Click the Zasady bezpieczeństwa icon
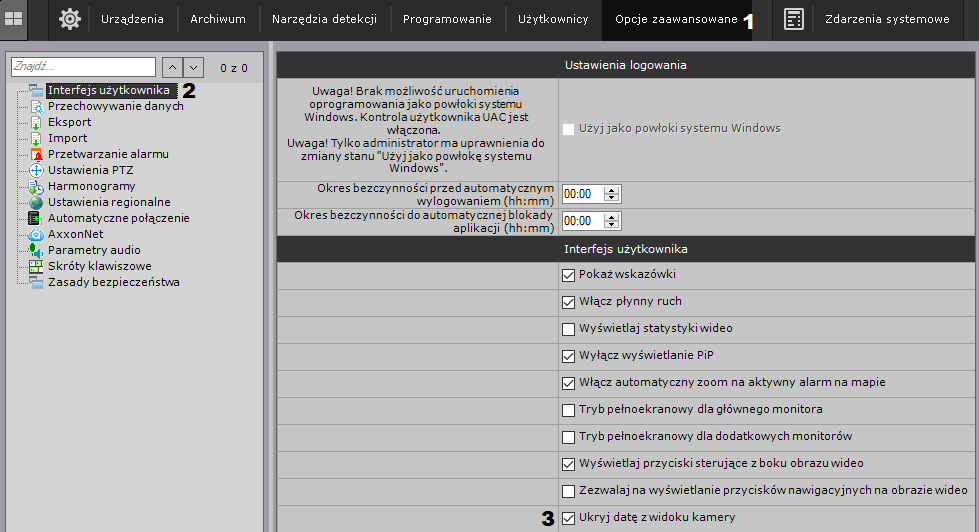The height and width of the screenshot is (532, 979). click(x=36, y=282)
